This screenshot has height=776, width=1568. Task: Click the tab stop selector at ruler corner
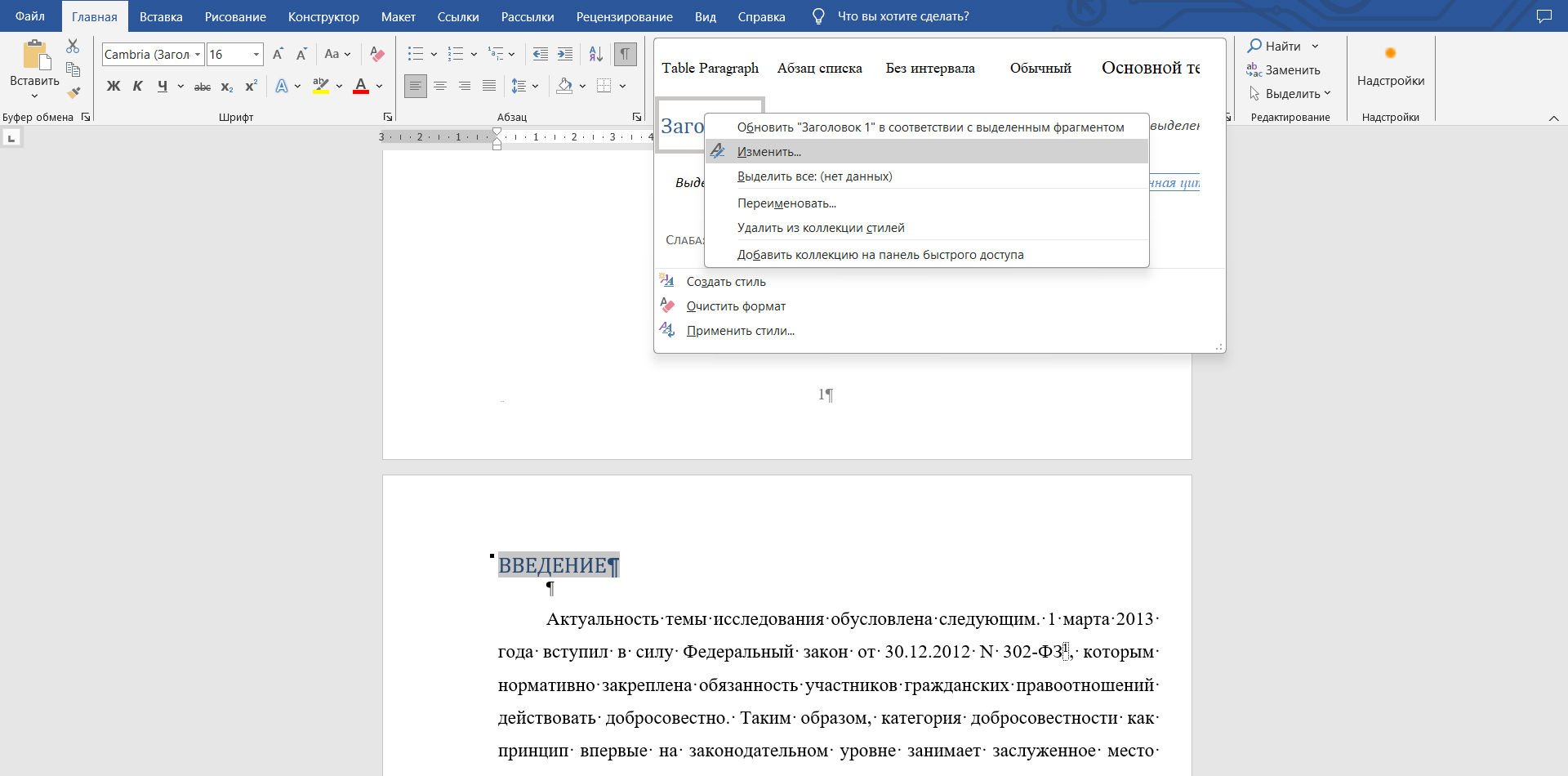(x=11, y=138)
